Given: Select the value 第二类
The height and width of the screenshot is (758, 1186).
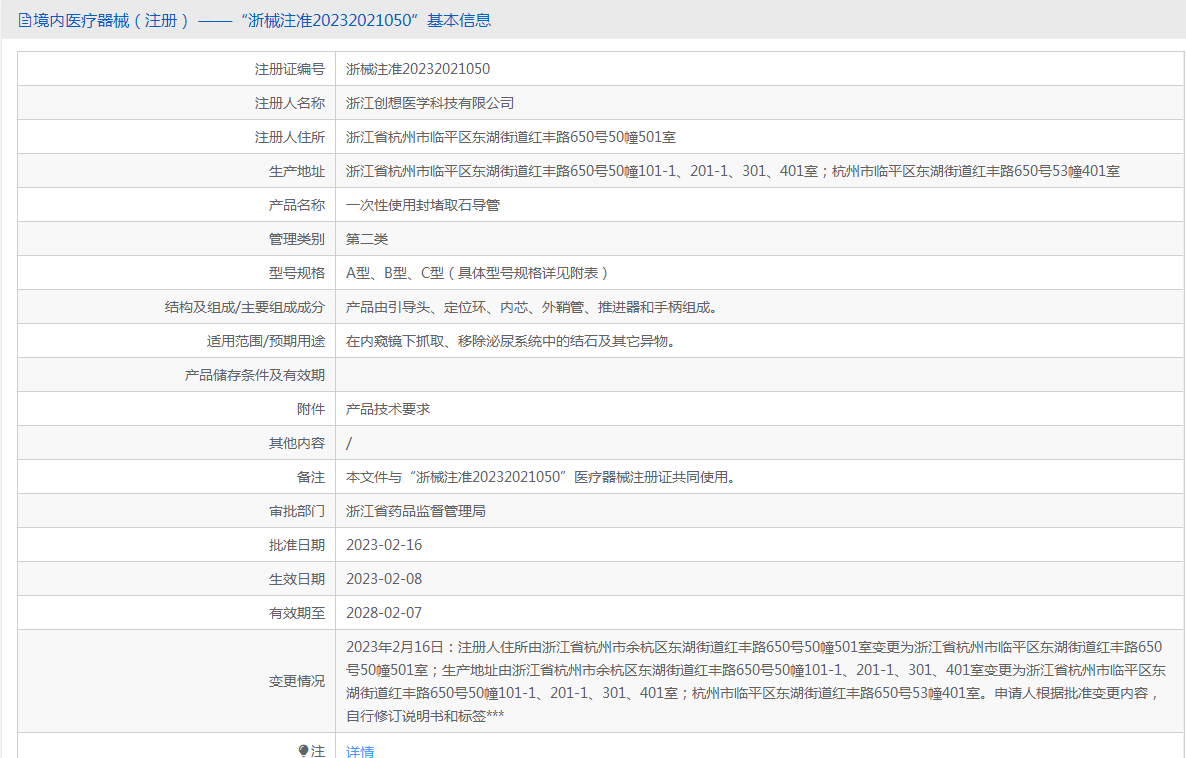Looking at the screenshot, I should (x=367, y=239).
